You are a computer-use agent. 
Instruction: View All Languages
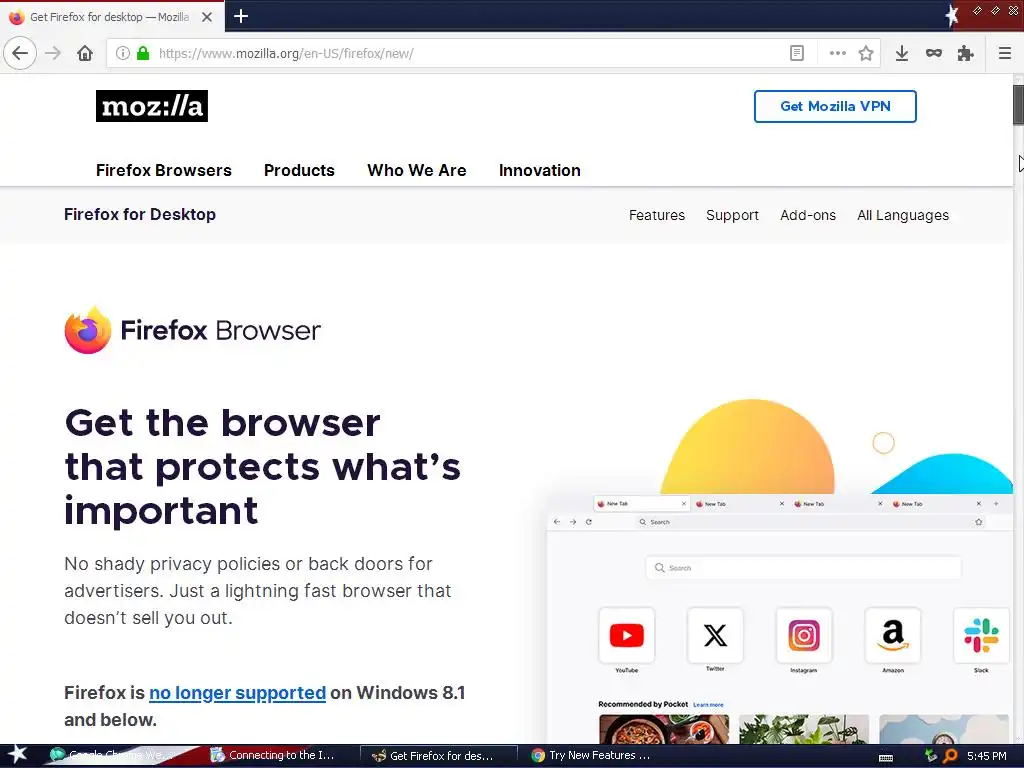pyautogui.click(x=903, y=215)
